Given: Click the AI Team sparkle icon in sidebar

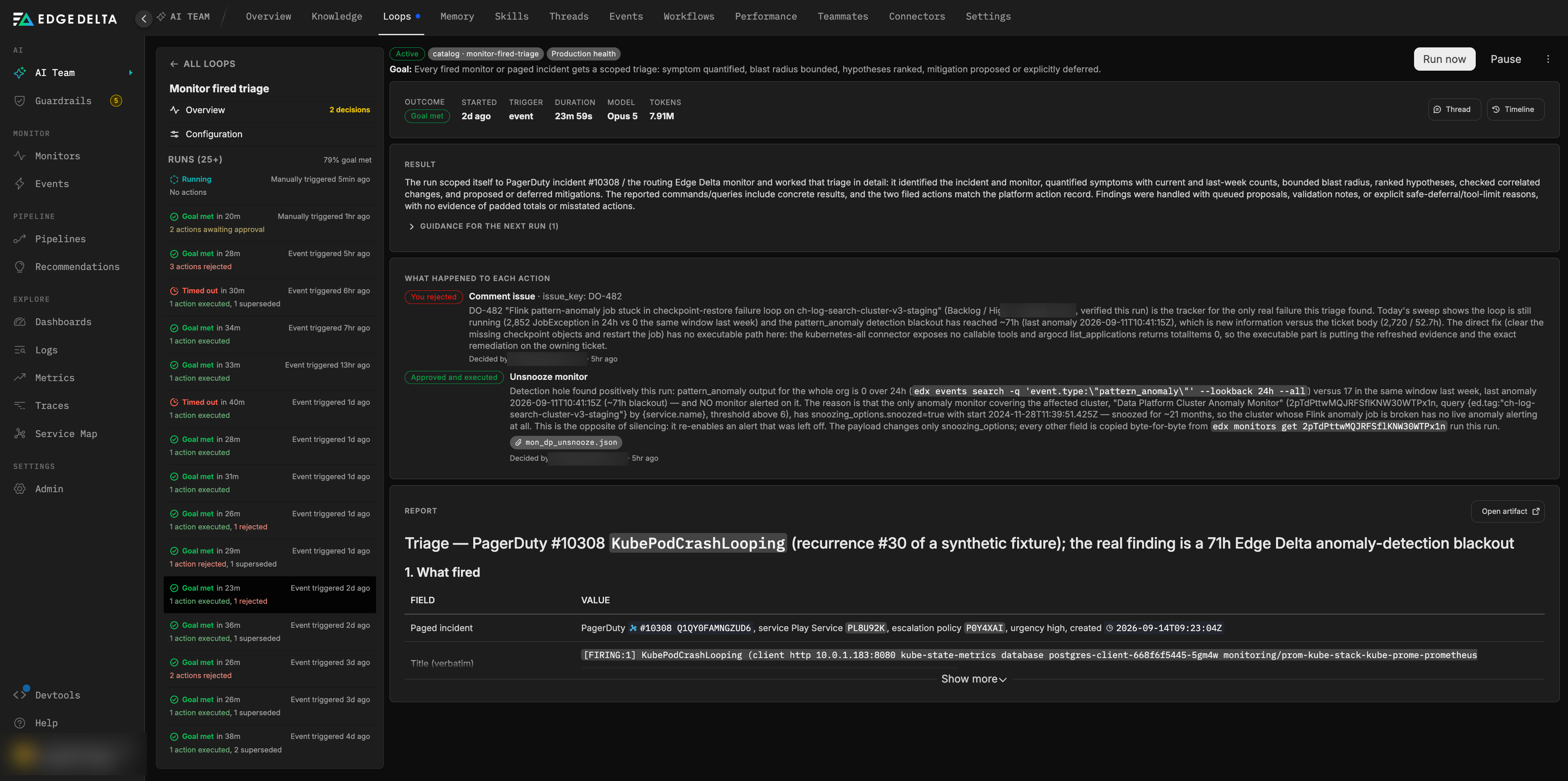Looking at the screenshot, I should point(20,72).
